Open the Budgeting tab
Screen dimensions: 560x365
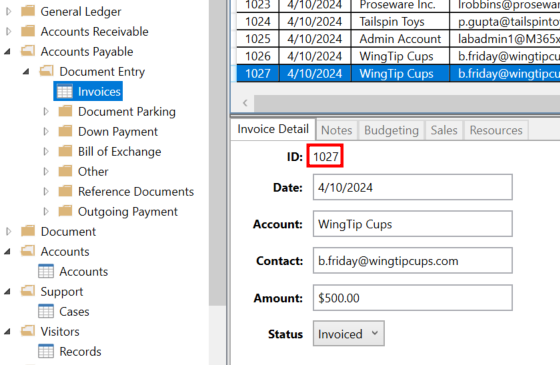[x=391, y=130]
